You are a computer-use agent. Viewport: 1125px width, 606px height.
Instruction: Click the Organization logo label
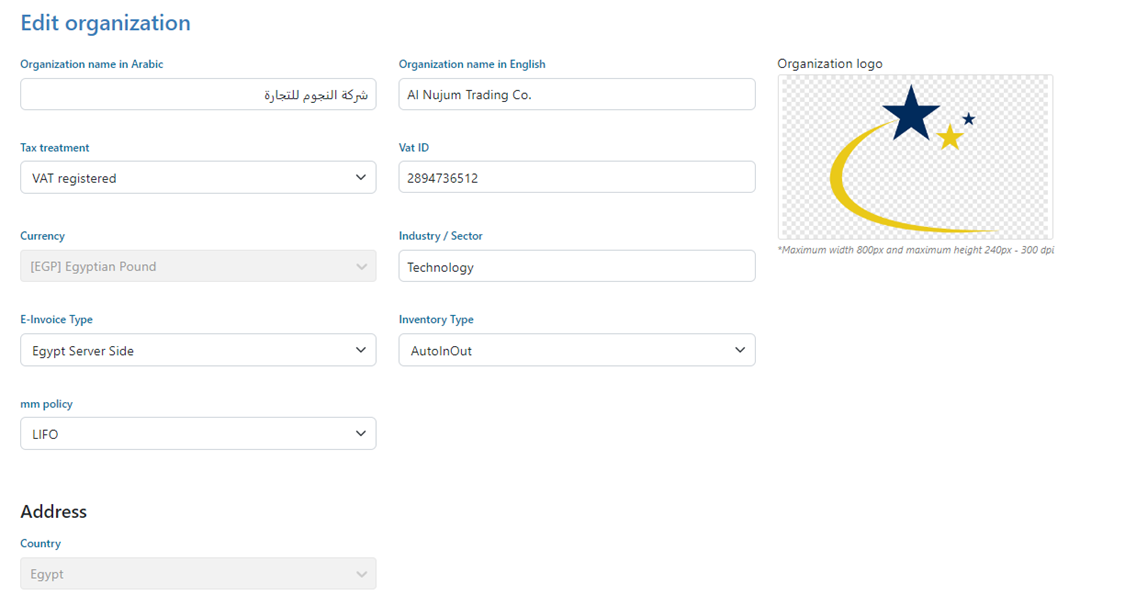click(x=830, y=64)
